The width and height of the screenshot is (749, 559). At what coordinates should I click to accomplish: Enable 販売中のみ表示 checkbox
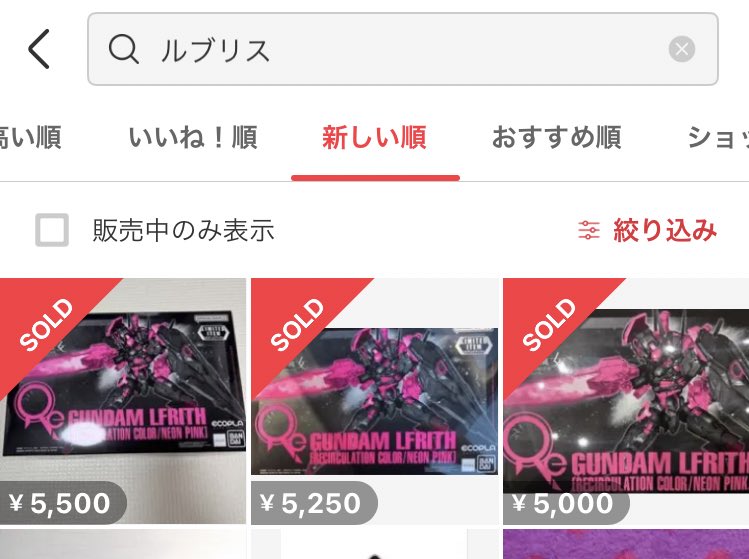(x=52, y=230)
